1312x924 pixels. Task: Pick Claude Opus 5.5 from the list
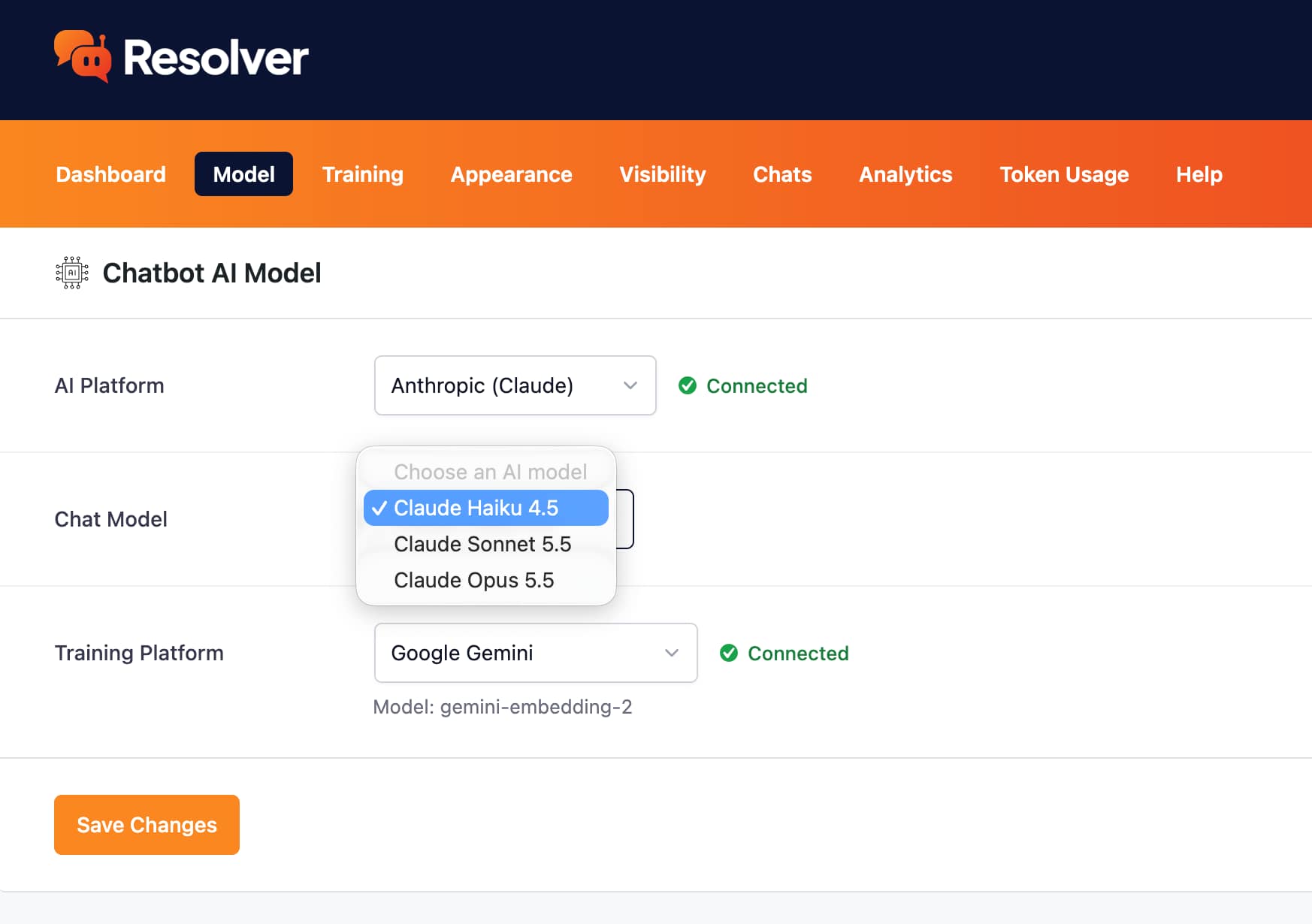tap(486, 580)
